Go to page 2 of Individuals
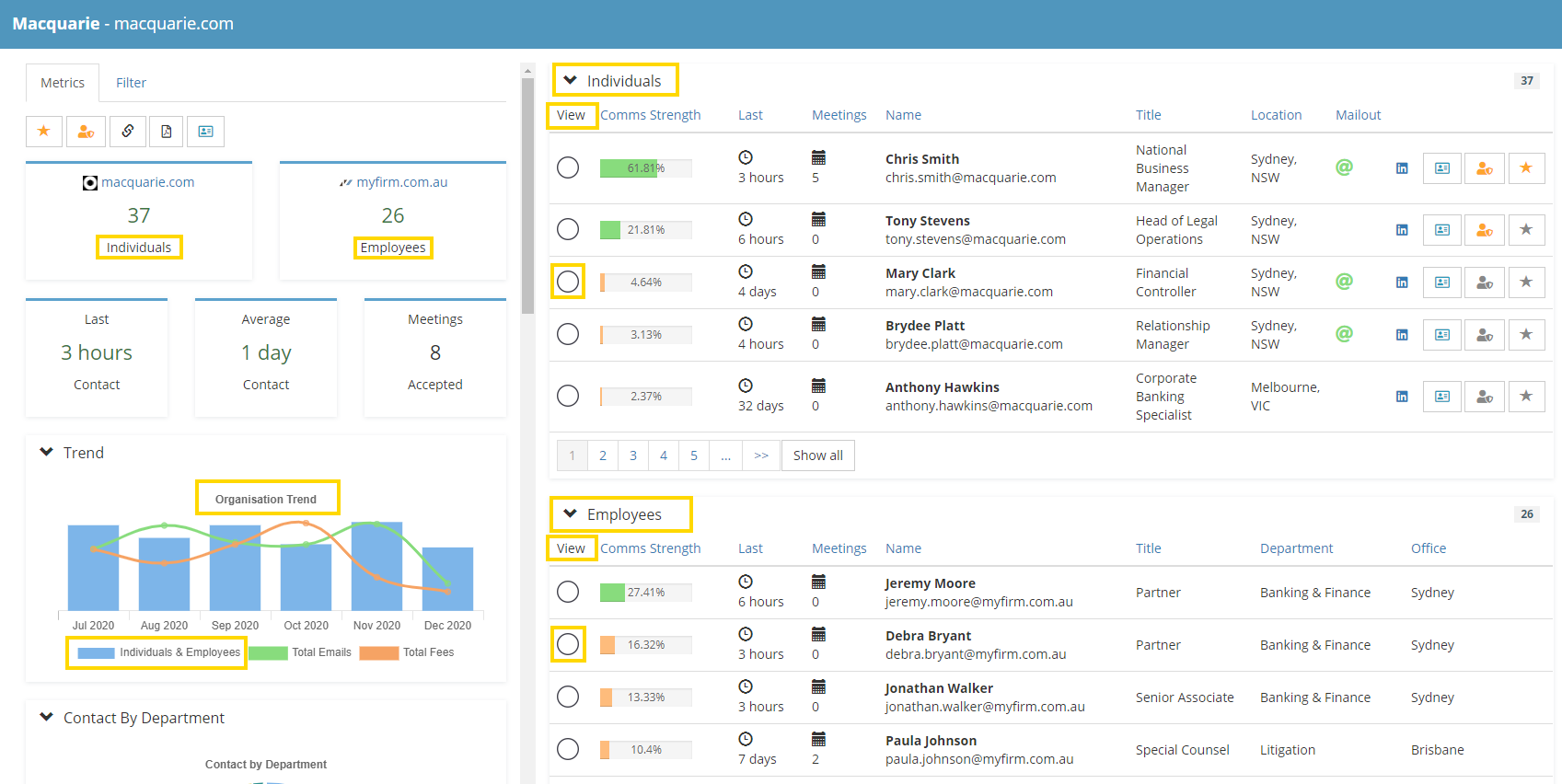 pos(603,455)
